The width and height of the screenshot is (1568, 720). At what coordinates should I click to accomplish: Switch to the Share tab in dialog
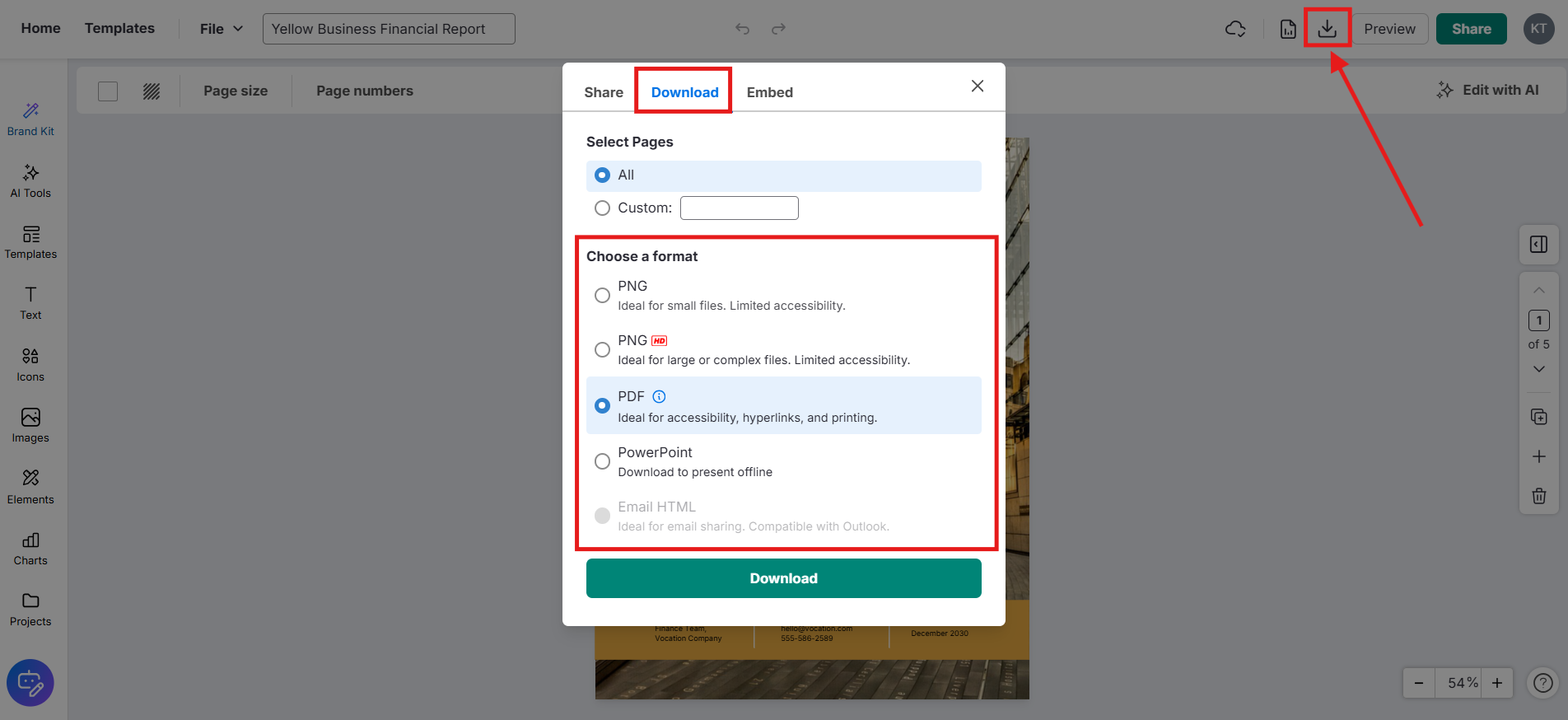603,92
